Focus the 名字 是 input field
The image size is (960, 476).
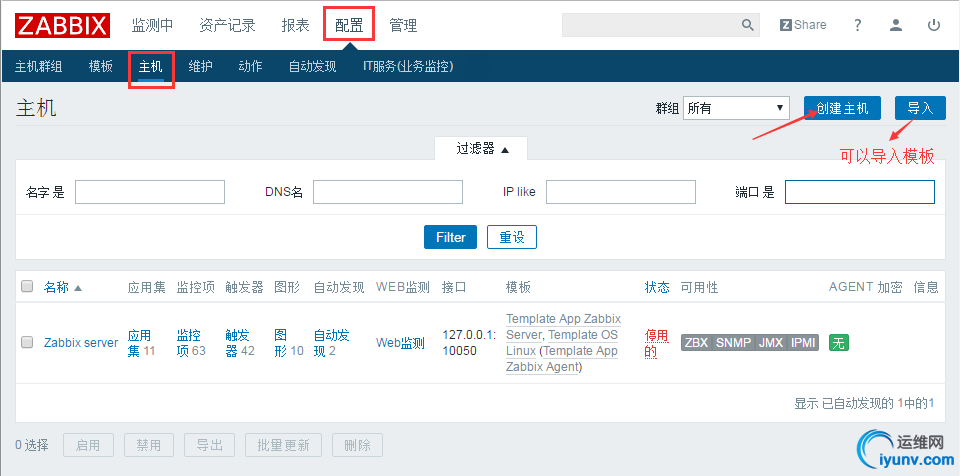point(150,192)
